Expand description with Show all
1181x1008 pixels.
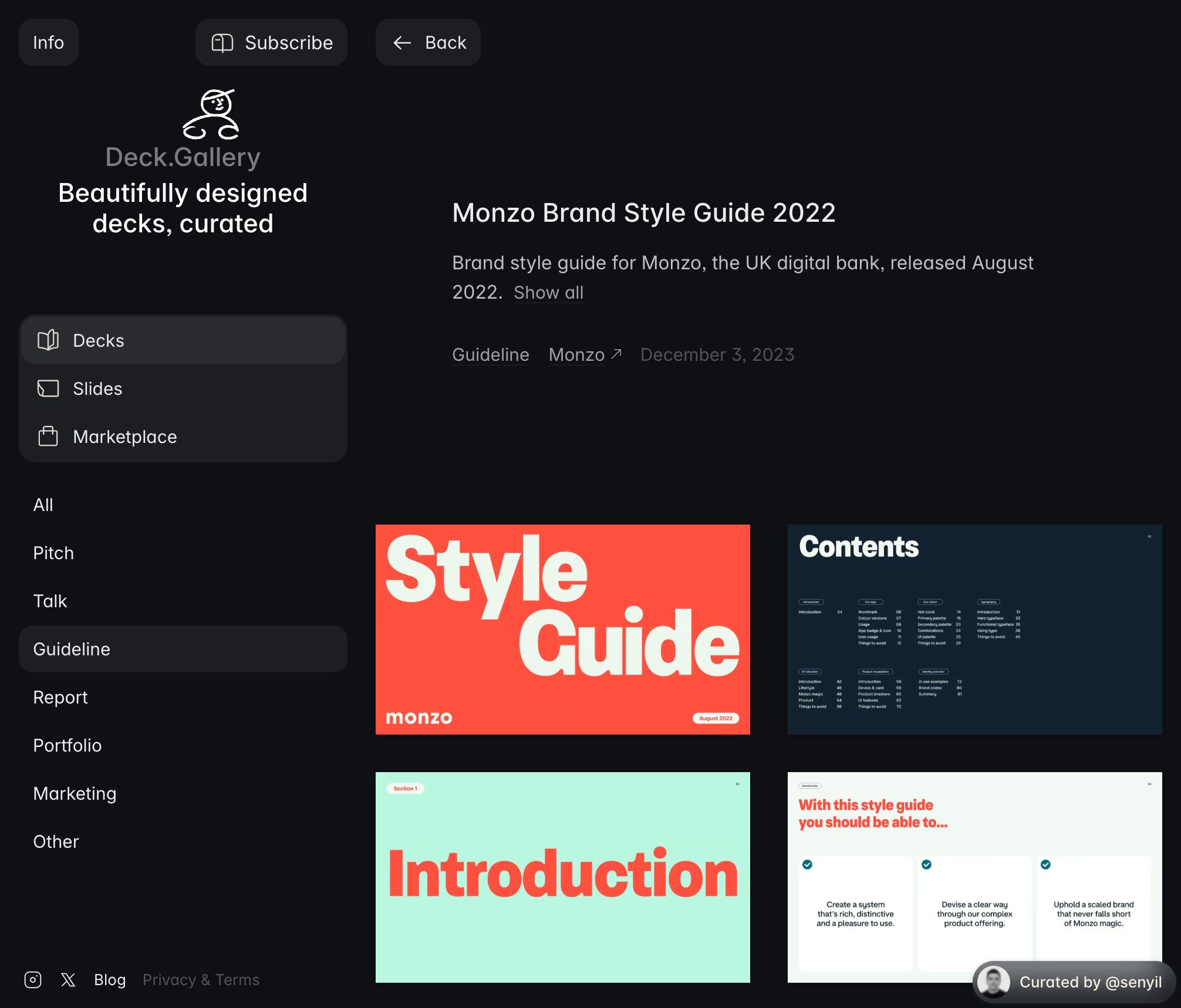point(548,292)
